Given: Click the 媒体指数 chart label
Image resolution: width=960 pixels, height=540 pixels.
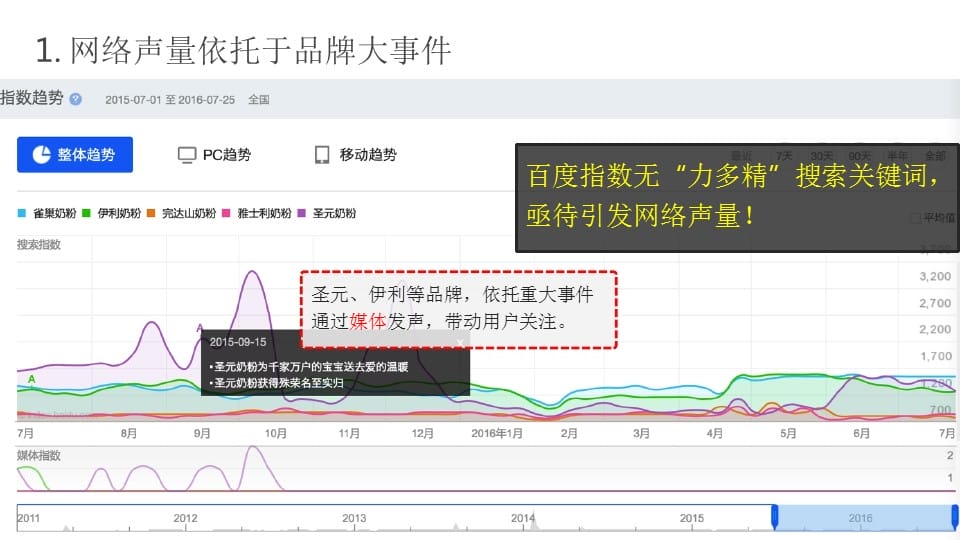Looking at the screenshot, I should pyautogui.click(x=39, y=456).
